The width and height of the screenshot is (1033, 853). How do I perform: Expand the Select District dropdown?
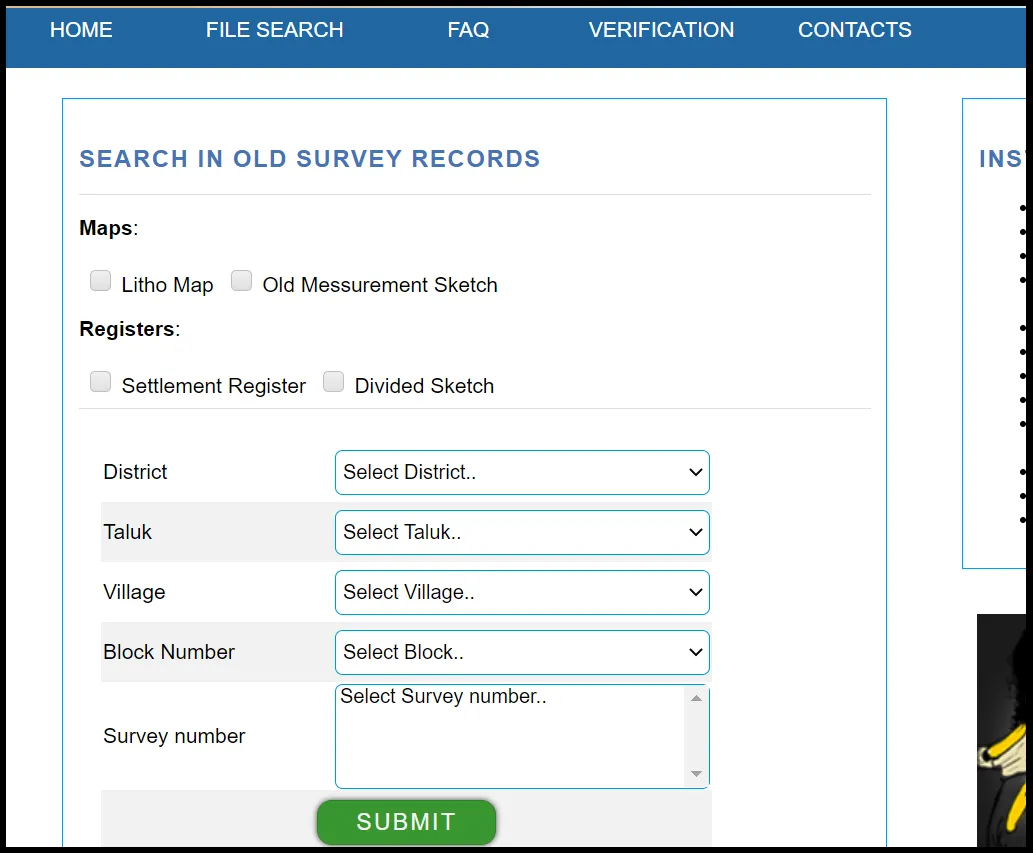521,472
